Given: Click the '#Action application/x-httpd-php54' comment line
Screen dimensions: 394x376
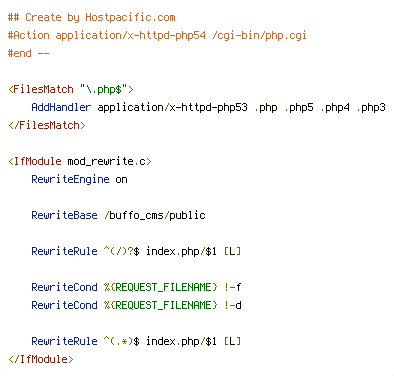Looking at the screenshot, I should (157, 35).
